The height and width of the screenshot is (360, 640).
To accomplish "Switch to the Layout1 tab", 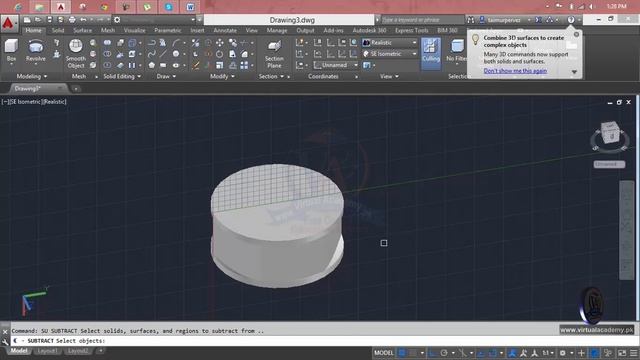I will coord(47,351).
